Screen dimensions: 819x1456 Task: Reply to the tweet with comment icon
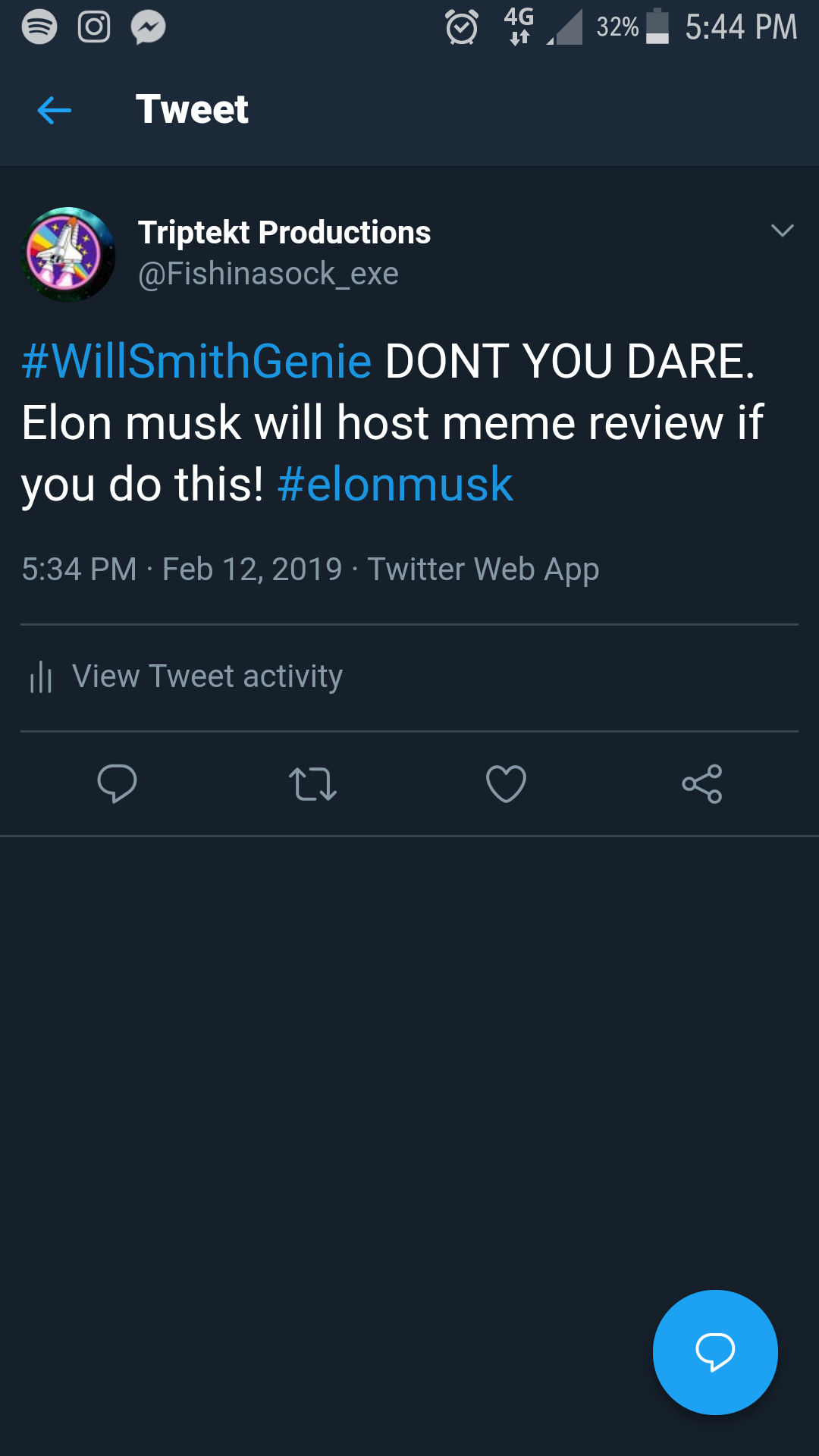tap(117, 783)
